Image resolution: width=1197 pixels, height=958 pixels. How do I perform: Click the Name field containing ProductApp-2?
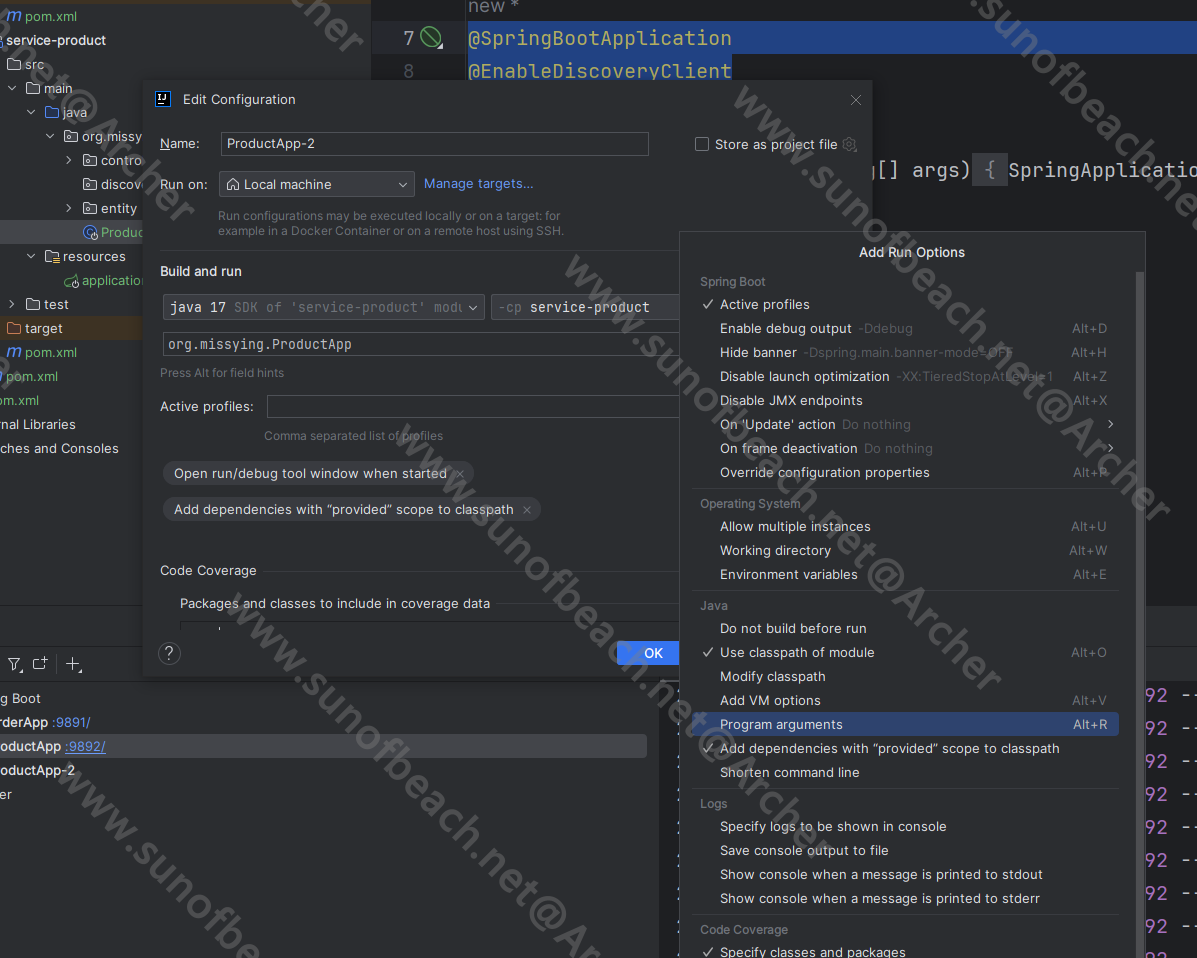[x=434, y=144]
